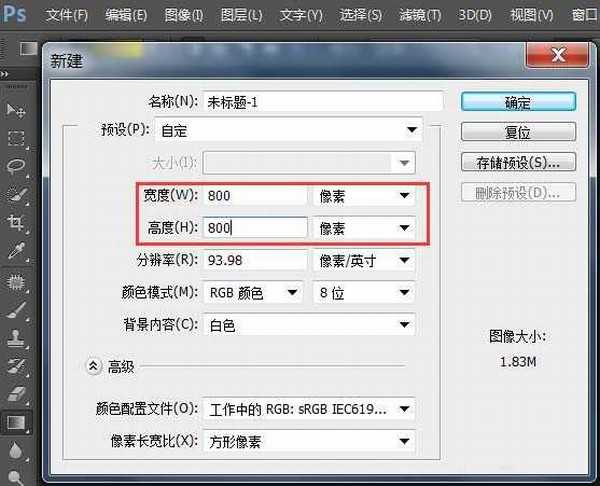Open the 预设 preset dropdown
600x486 pixels.
312,130
